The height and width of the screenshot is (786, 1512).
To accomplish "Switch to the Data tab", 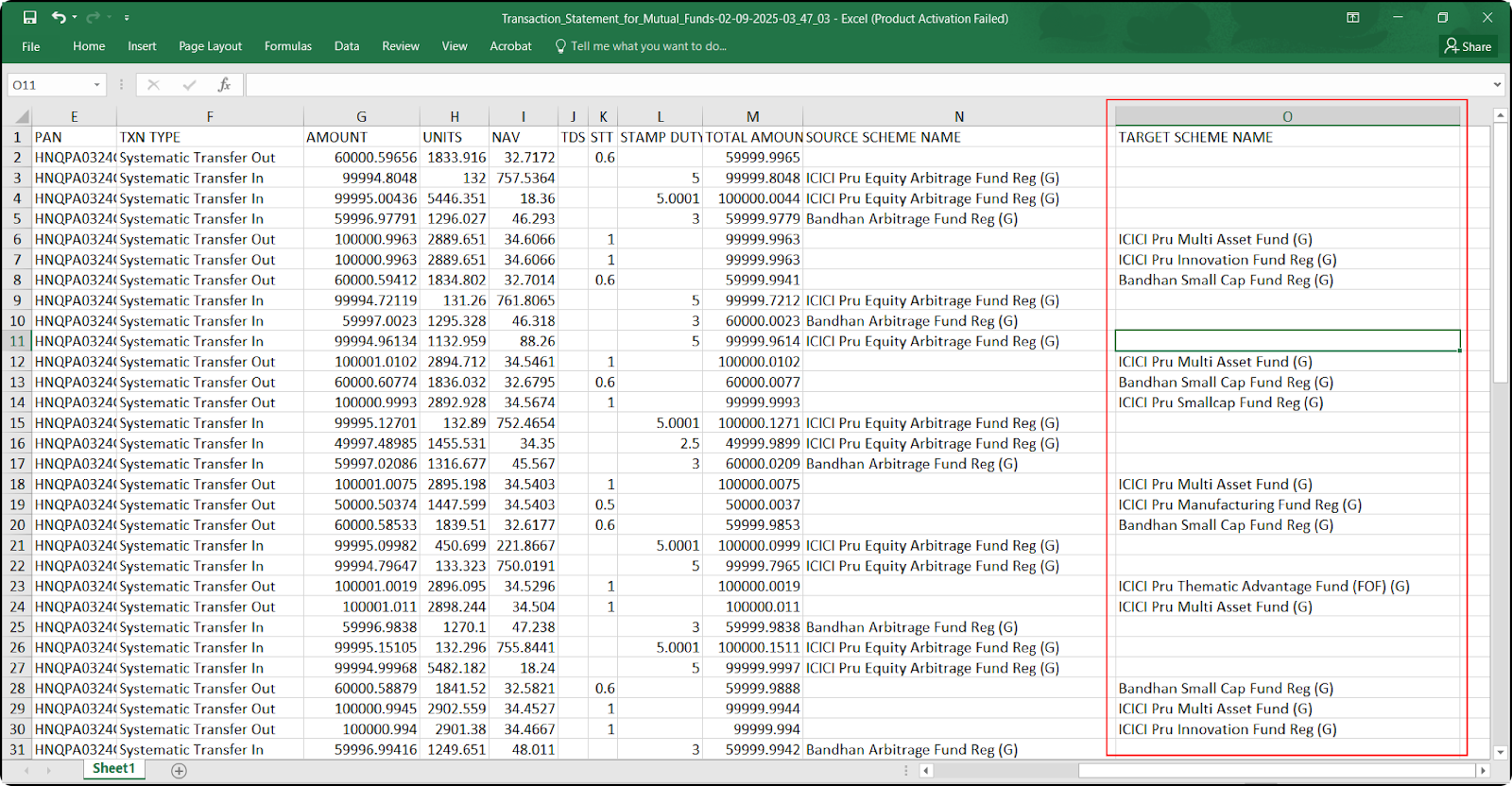I will 347,46.
